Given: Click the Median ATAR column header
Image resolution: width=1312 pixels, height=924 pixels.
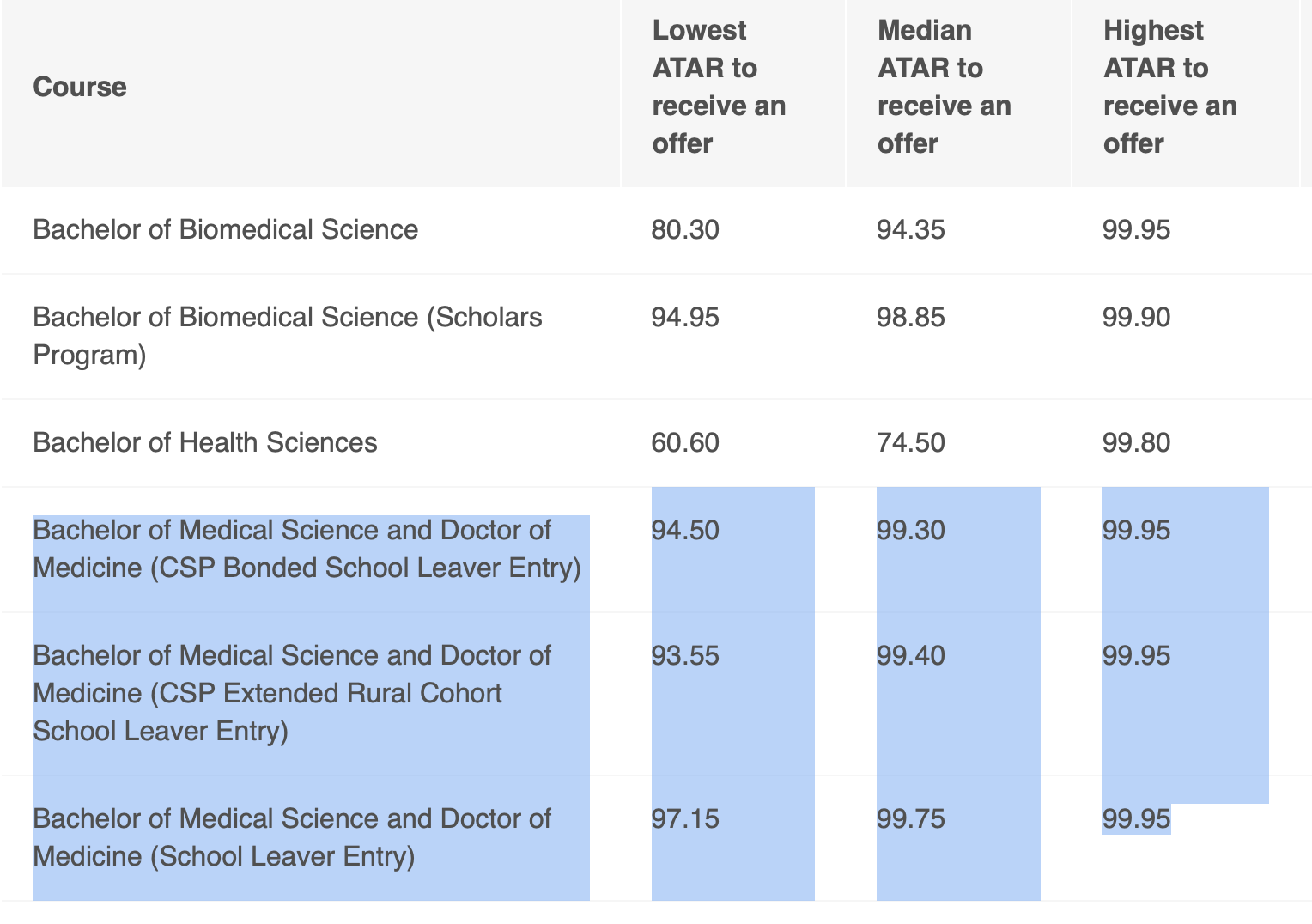Looking at the screenshot, I should point(944,87).
